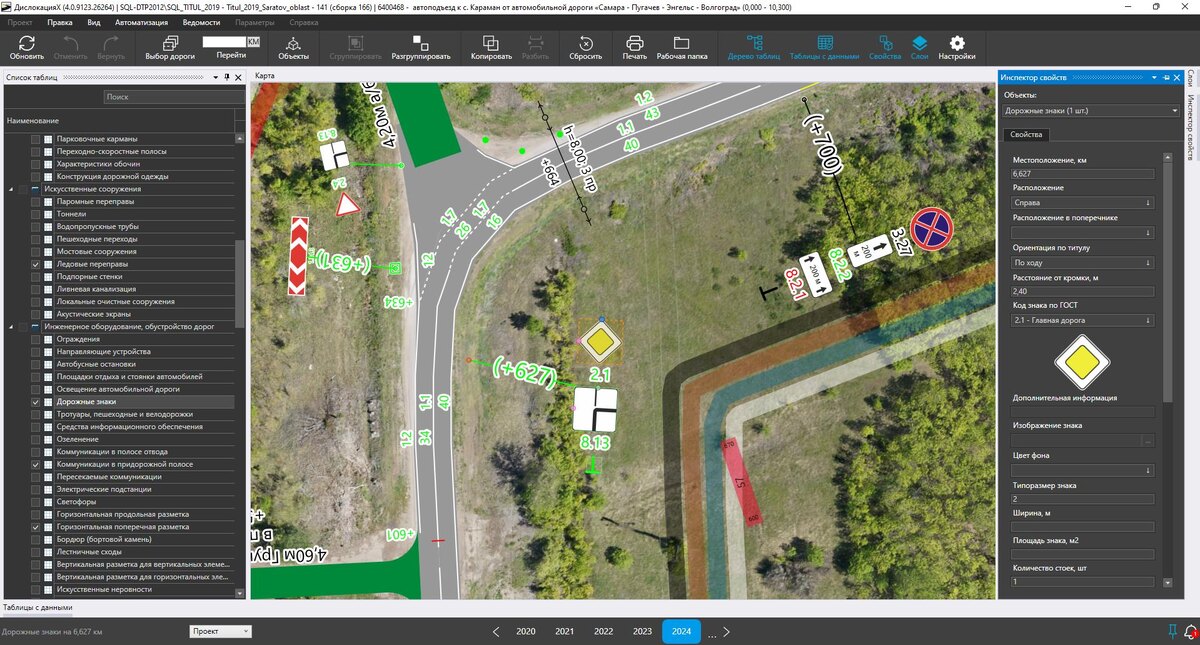This screenshot has width=1200, height=645.
Task: Open the Настройки settings gear
Action: click(957, 43)
